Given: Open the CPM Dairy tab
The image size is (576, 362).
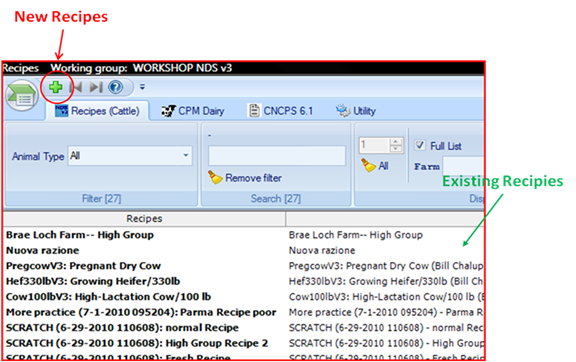Looking at the screenshot, I should [193, 111].
